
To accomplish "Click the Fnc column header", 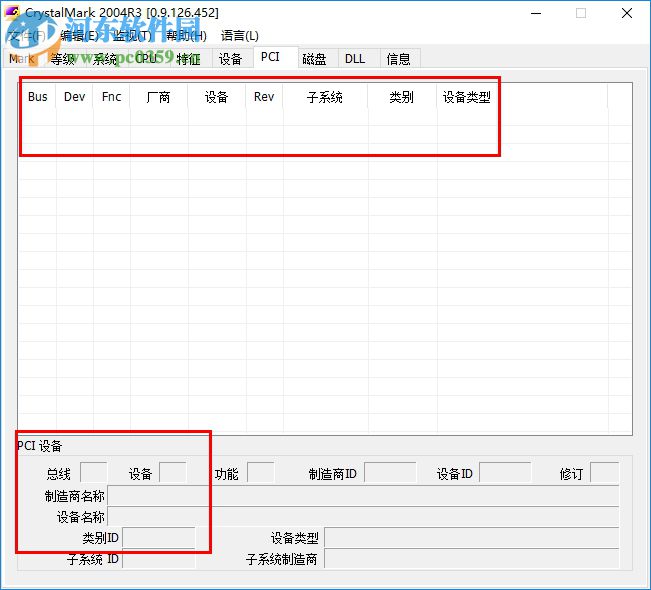I will coord(112,97).
